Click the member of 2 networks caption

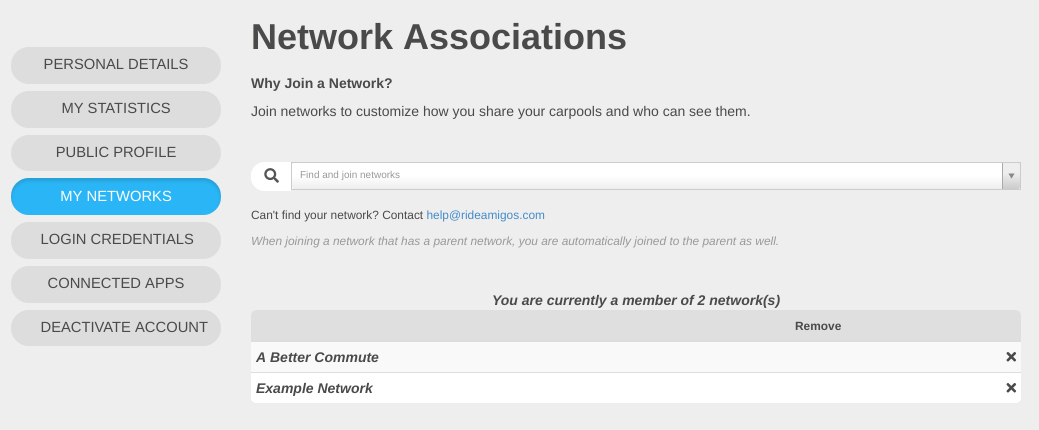635,301
